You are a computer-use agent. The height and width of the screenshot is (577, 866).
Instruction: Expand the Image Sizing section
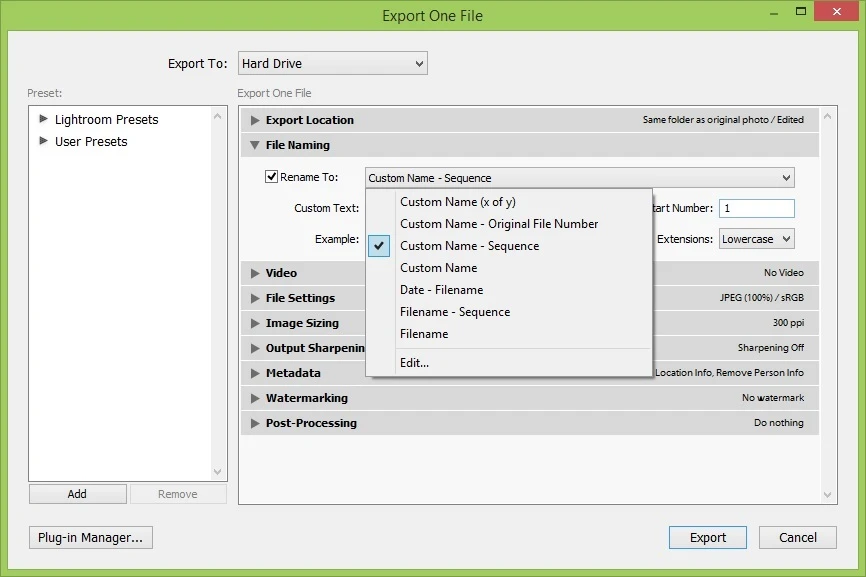tap(255, 324)
